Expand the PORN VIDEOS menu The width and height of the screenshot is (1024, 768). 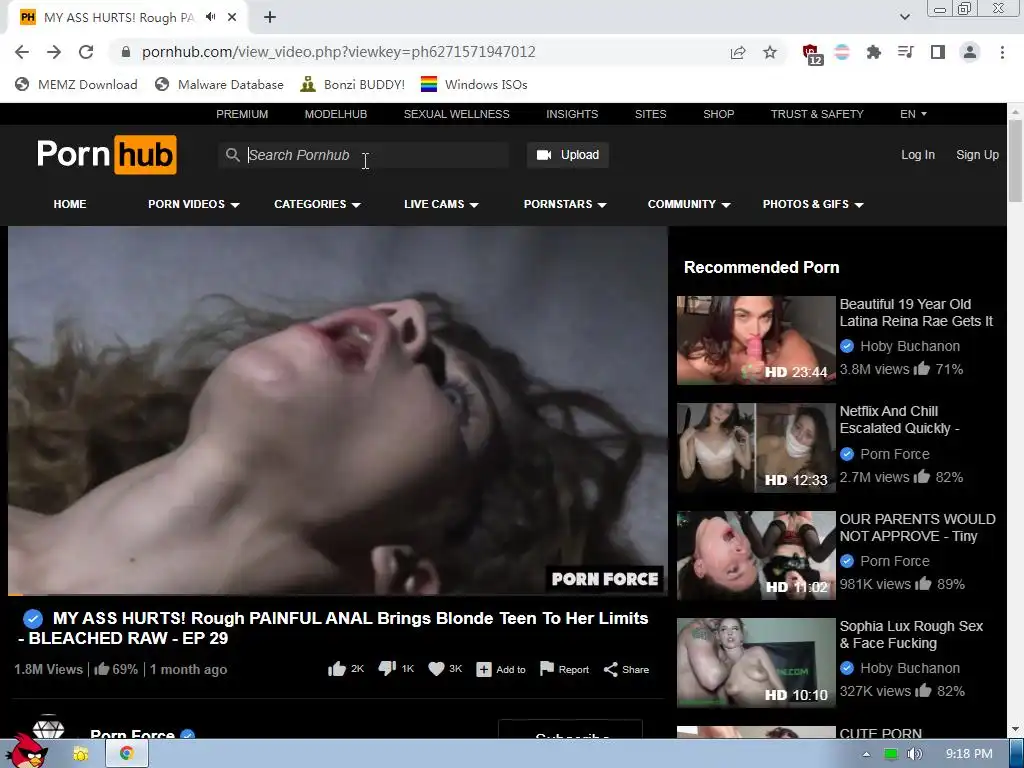point(193,204)
